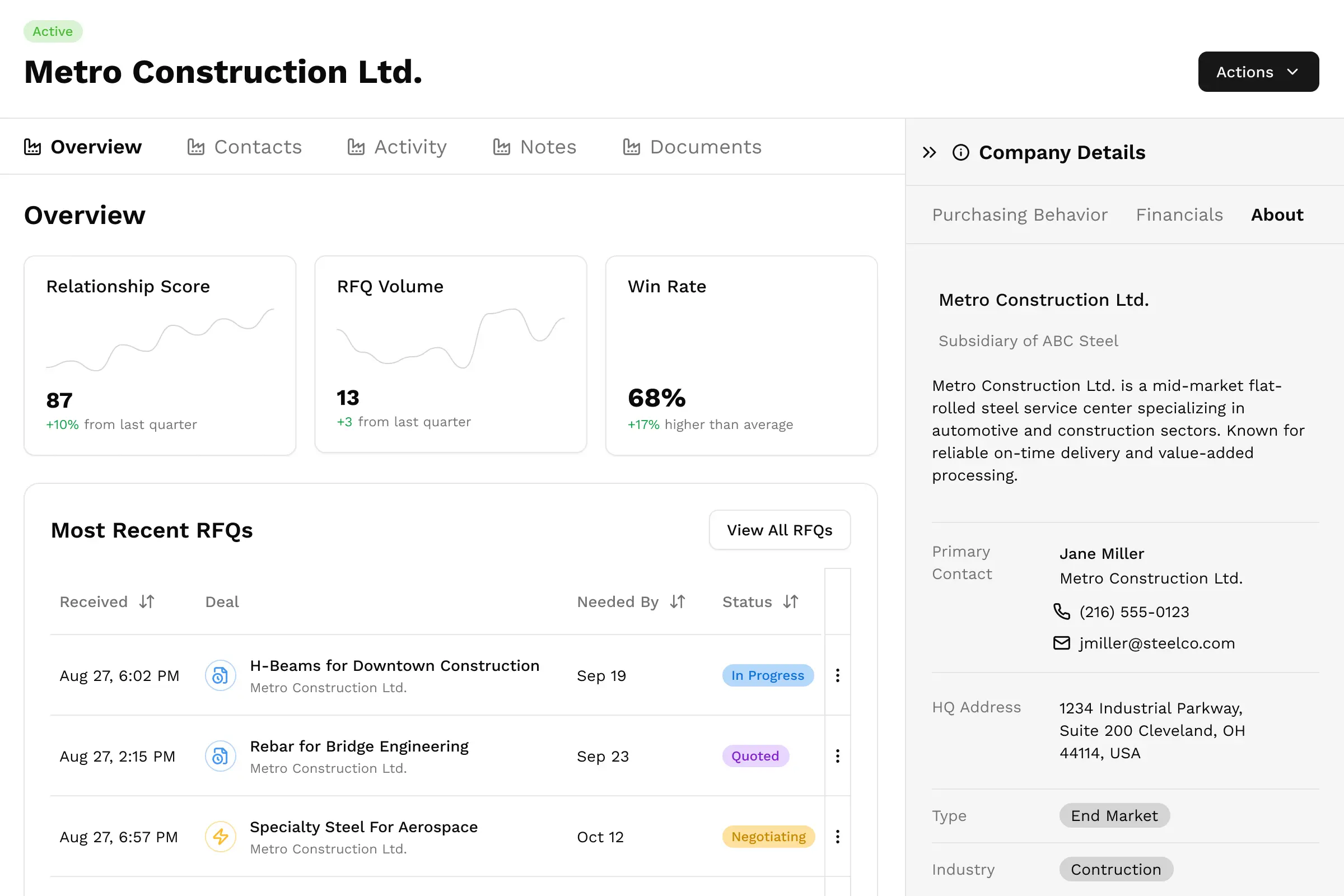Switch to the Purchasing Behavior tab

point(1019,215)
